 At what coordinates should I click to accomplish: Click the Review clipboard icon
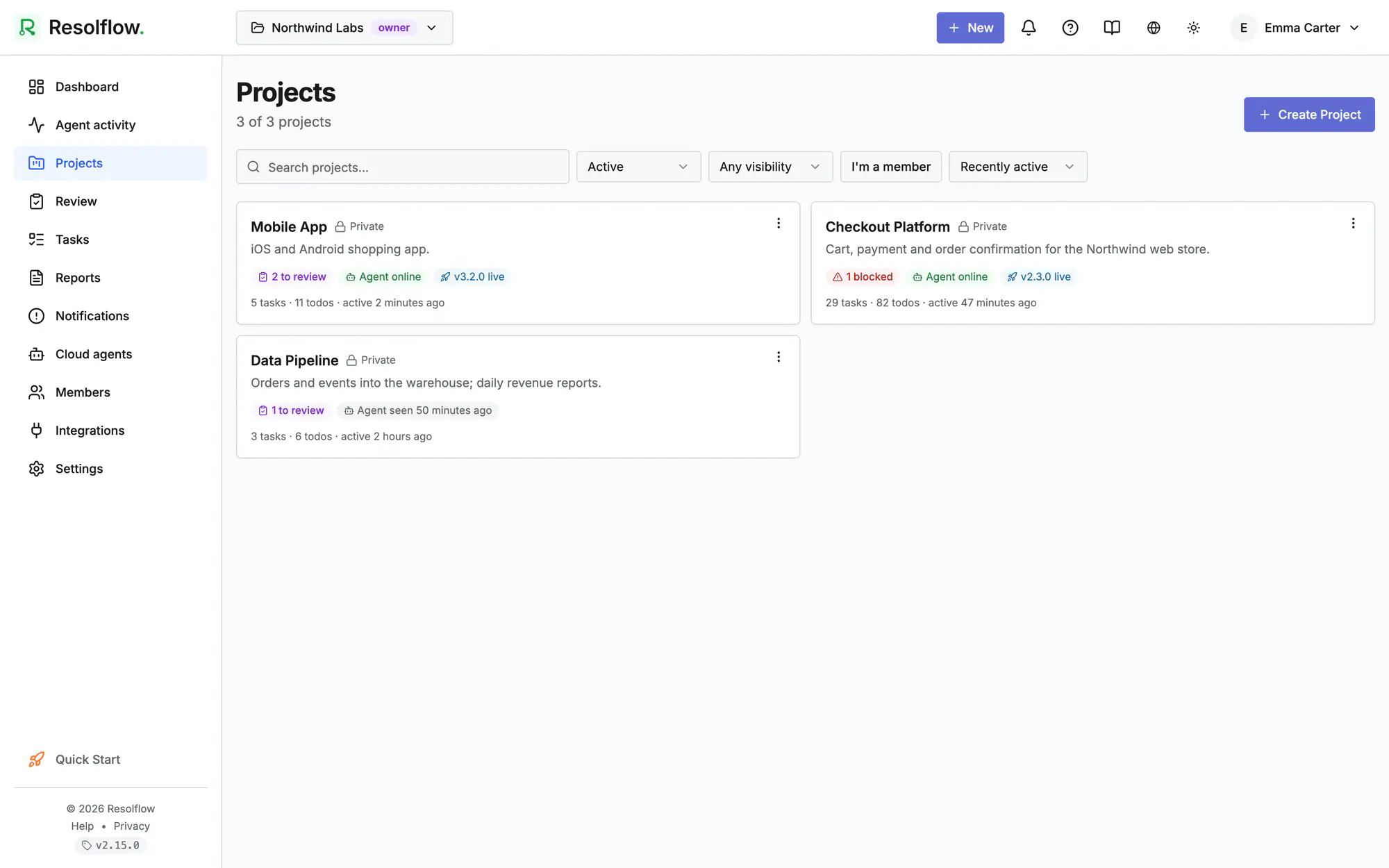click(x=36, y=201)
